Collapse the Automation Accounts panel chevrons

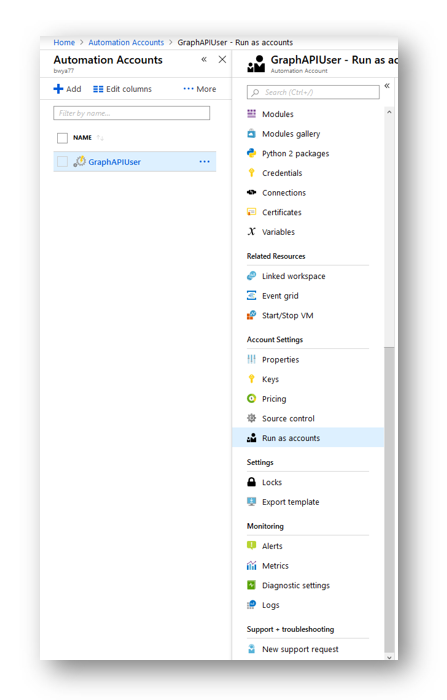pyautogui.click(x=204, y=59)
